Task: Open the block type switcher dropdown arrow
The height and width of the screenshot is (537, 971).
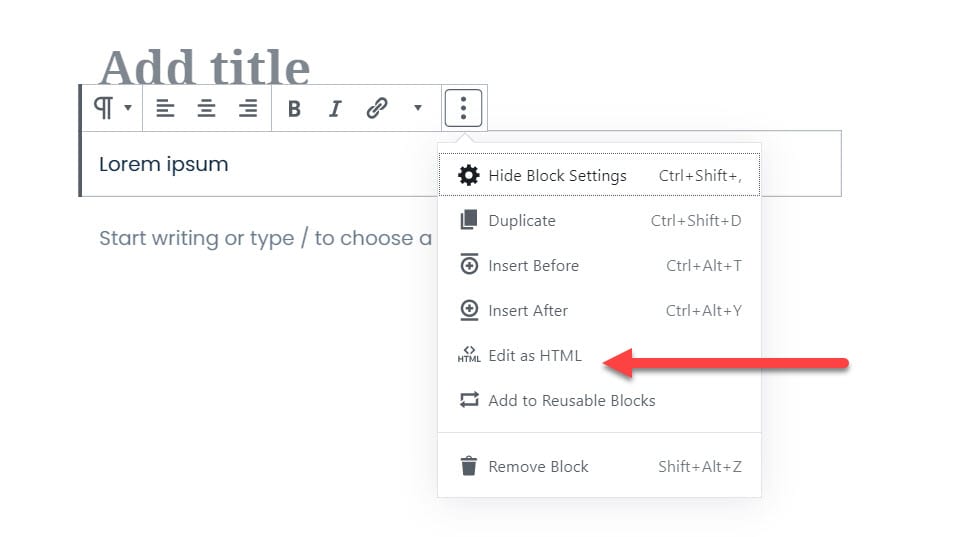Action: [x=127, y=108]
